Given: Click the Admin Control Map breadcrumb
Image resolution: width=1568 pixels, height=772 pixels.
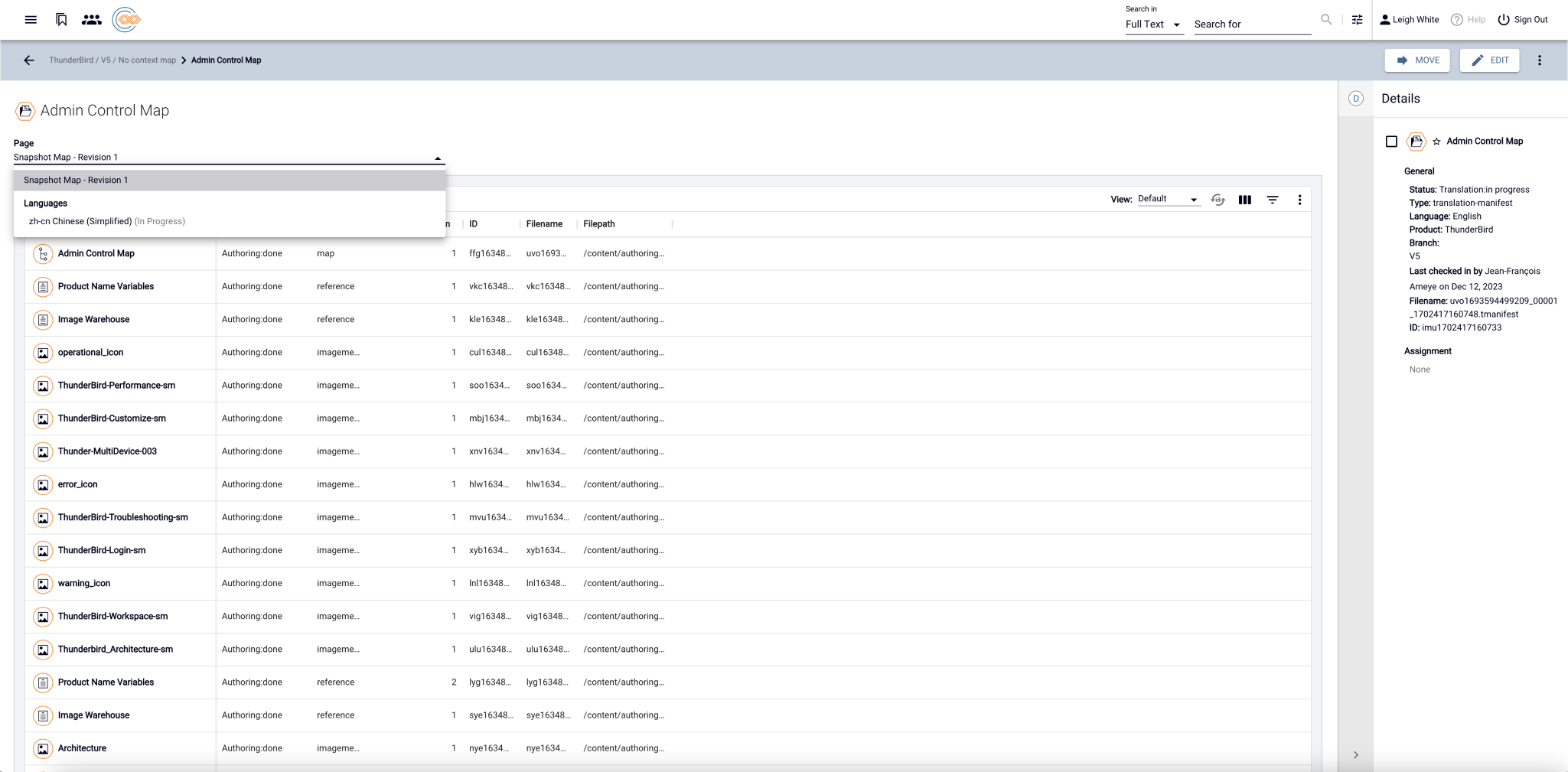Looking at the screenshot, I should tap(226, 60).
